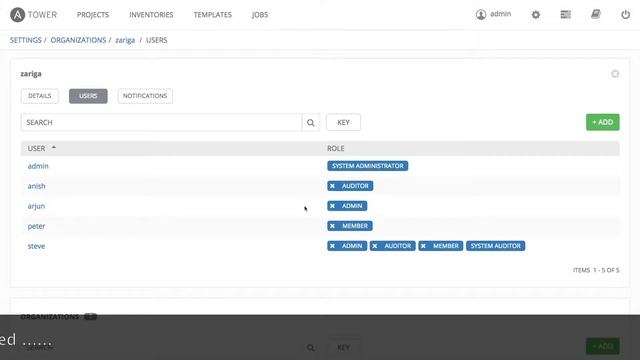Open user peter link
The height and width of the screenshot is (360, 640).
click(36, 226)
